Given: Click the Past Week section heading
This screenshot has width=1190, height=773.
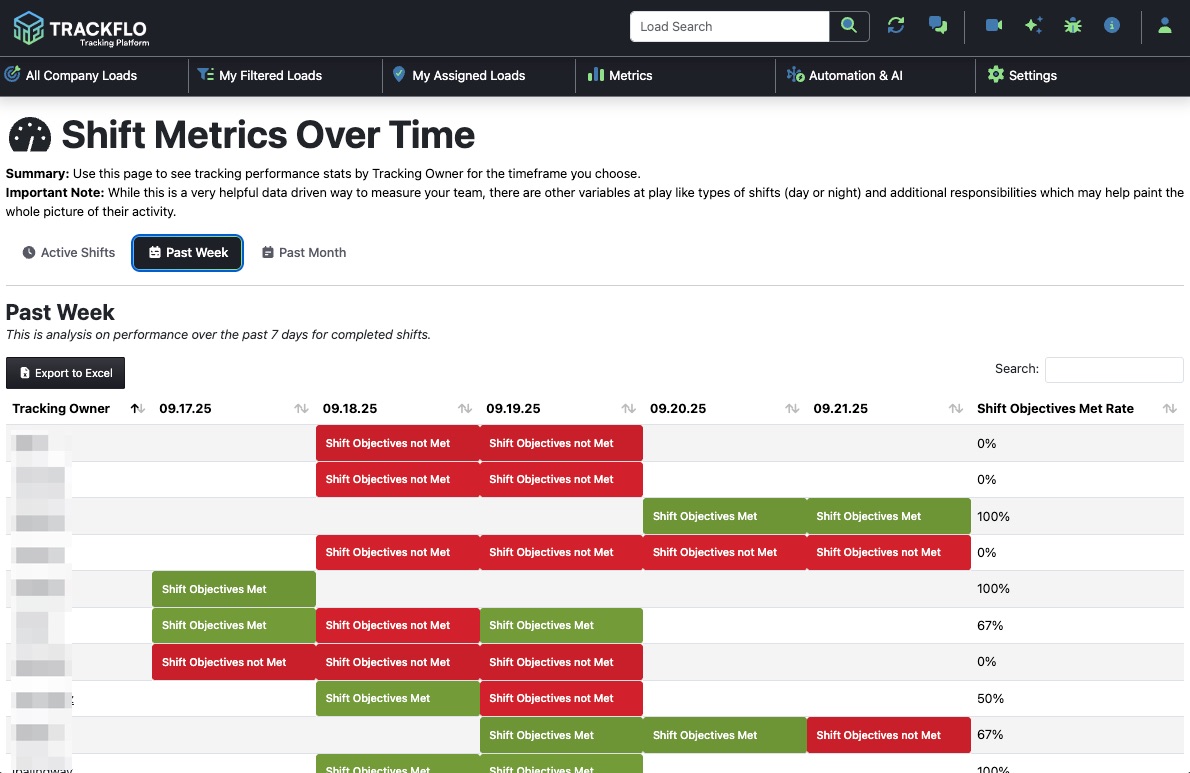Looking at the screenshot, I should pos(60,313).
